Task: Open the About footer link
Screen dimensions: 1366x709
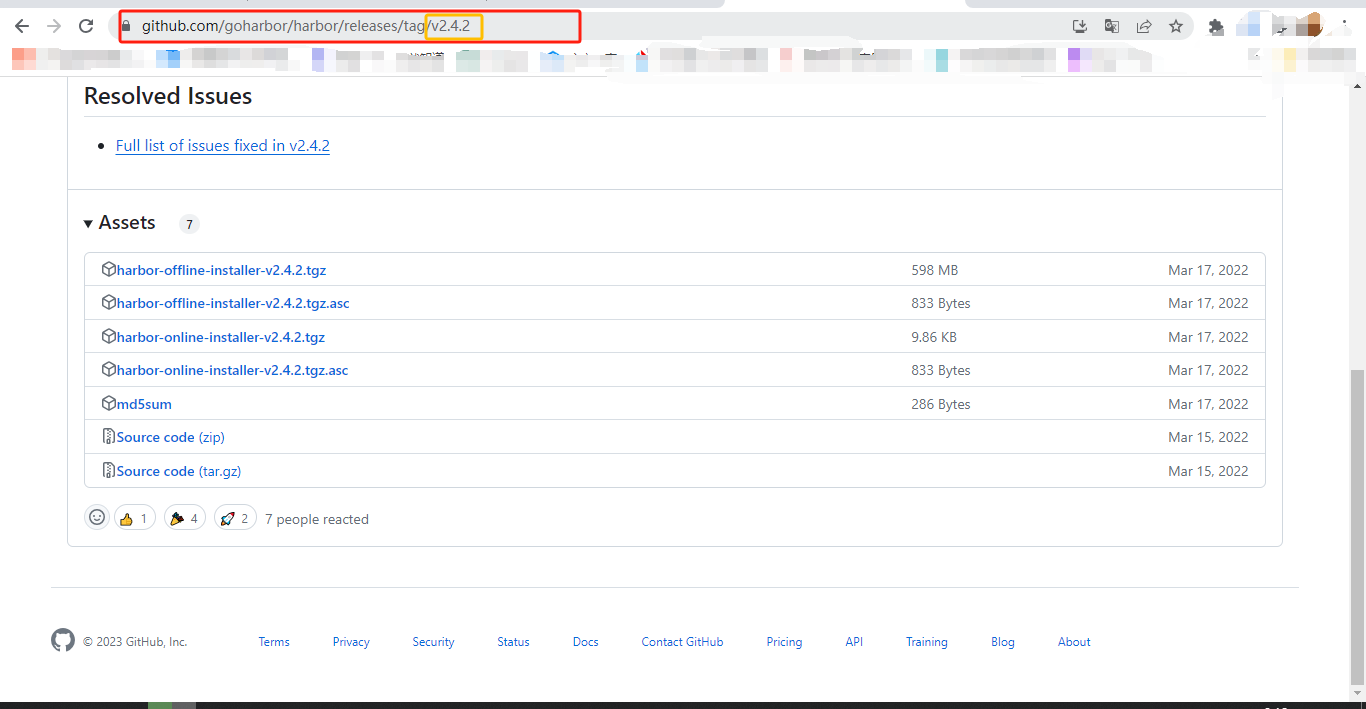Action: [x=1074, y=642]
